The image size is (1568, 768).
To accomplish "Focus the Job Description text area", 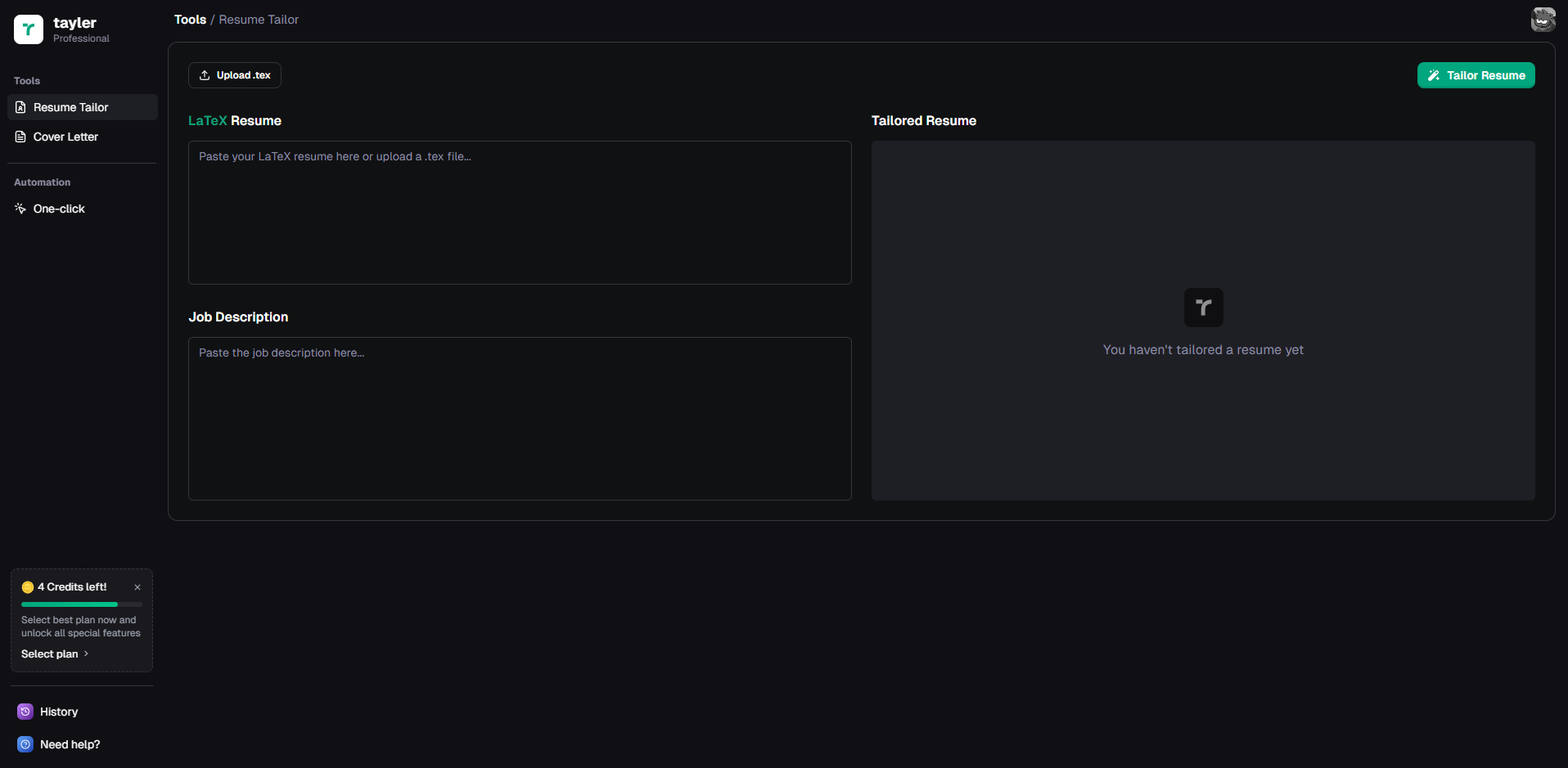I will coord(520,419).
